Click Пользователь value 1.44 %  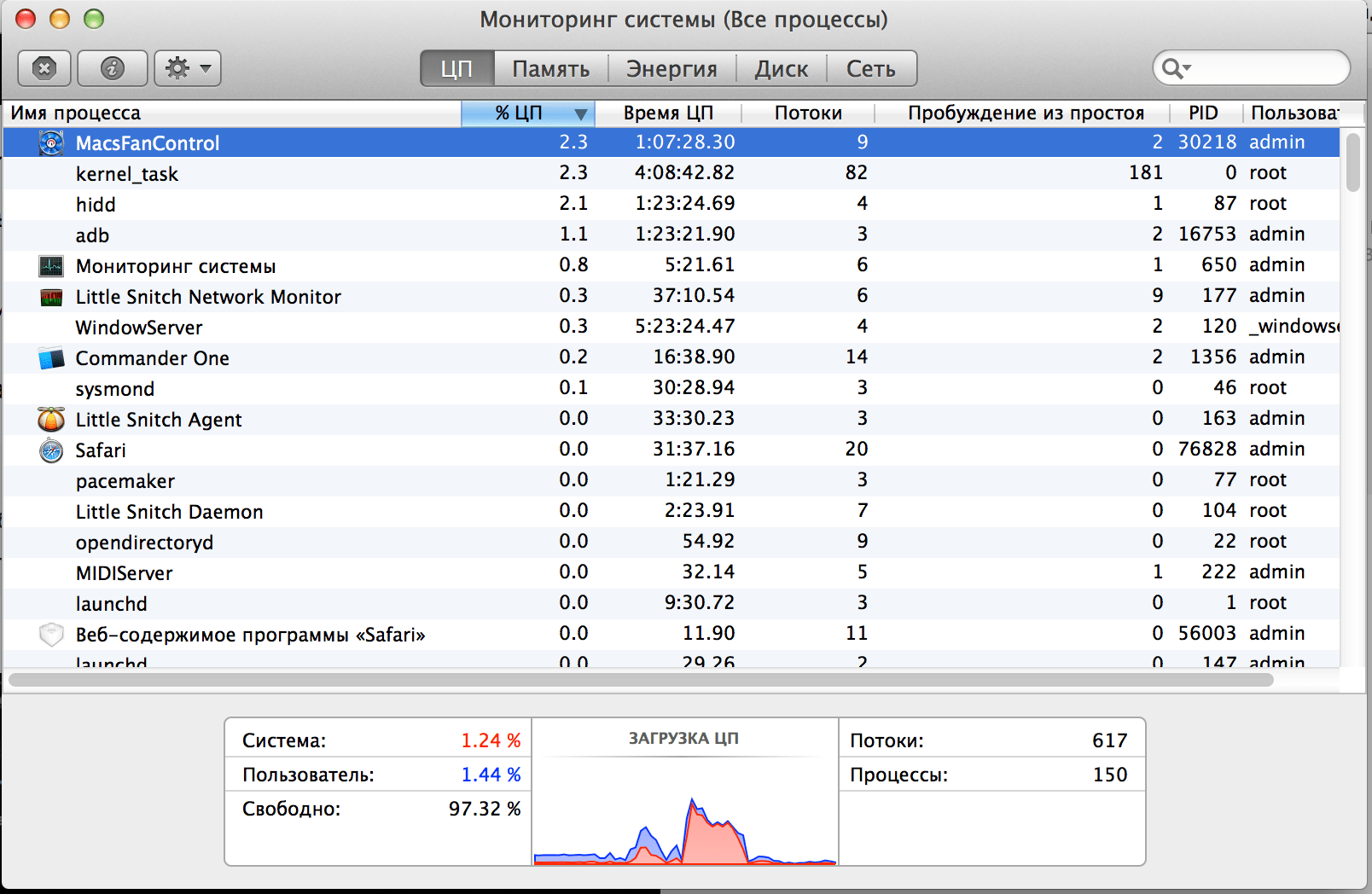click(x=491, y=775)
